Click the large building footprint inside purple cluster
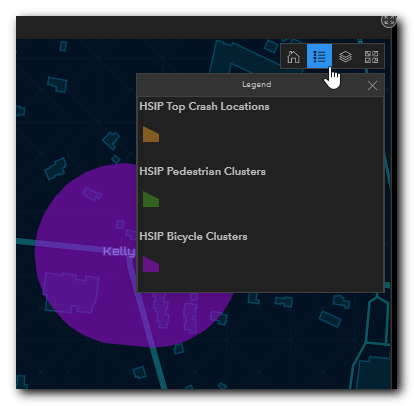The height and width of the screenshot is (406, 414). (71, 293)
